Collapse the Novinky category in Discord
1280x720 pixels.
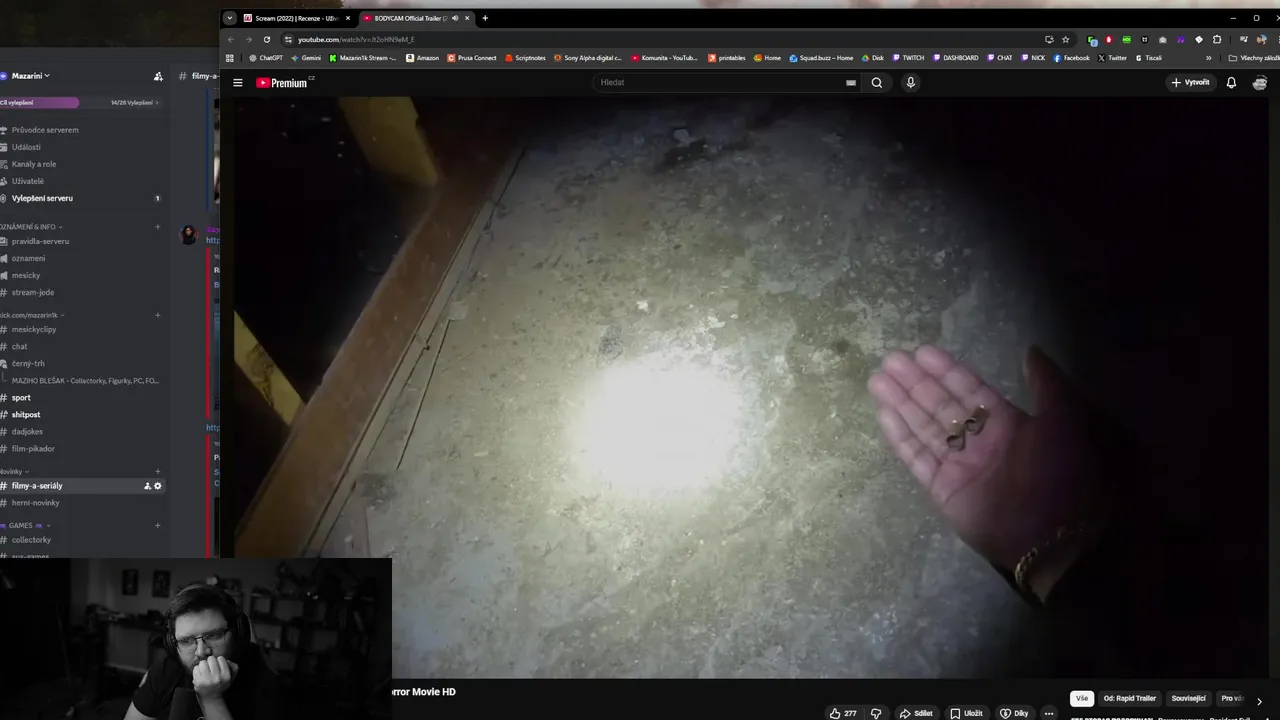coord(14,471)
